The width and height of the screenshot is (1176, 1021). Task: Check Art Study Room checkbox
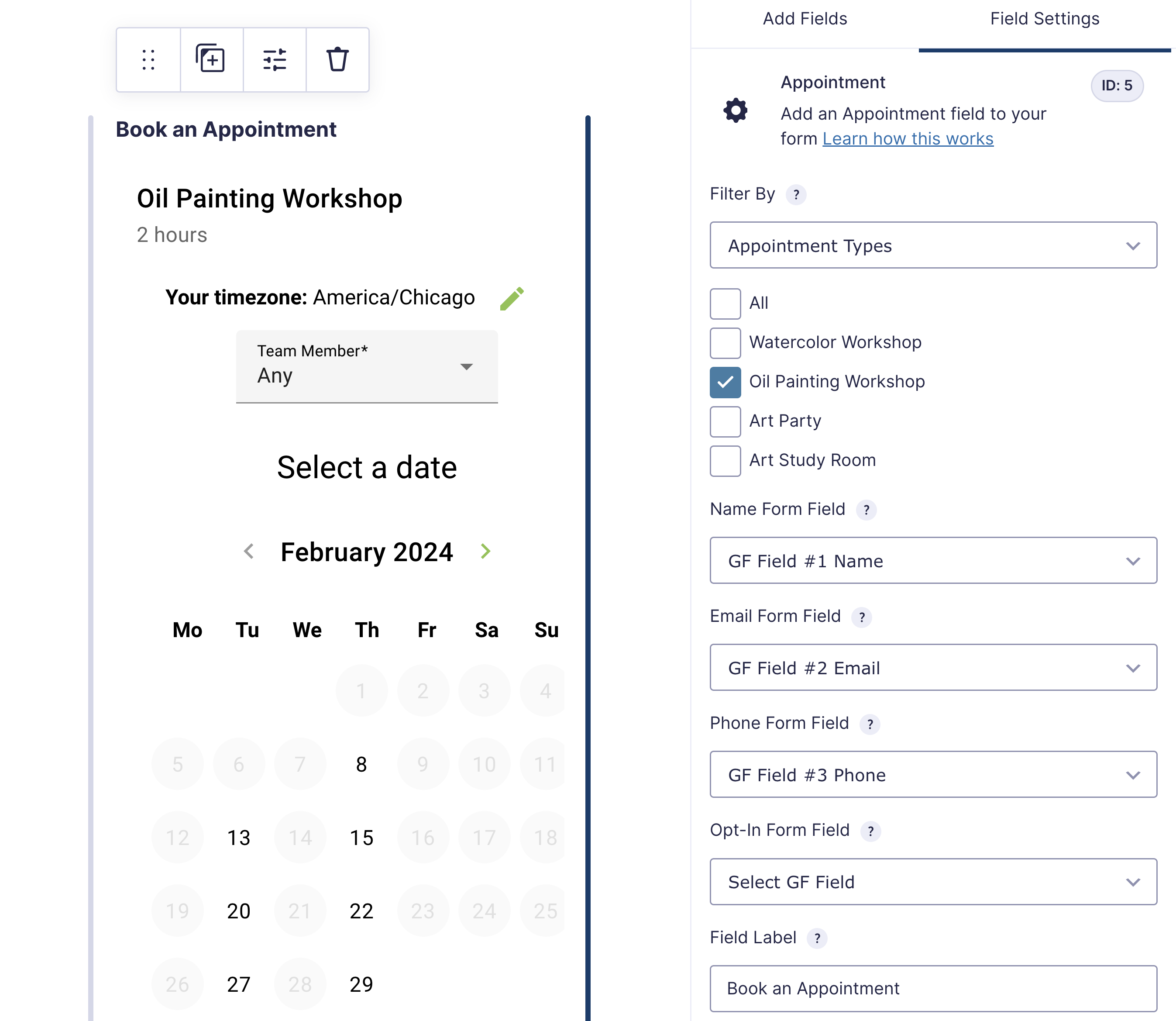pos(725,461)
